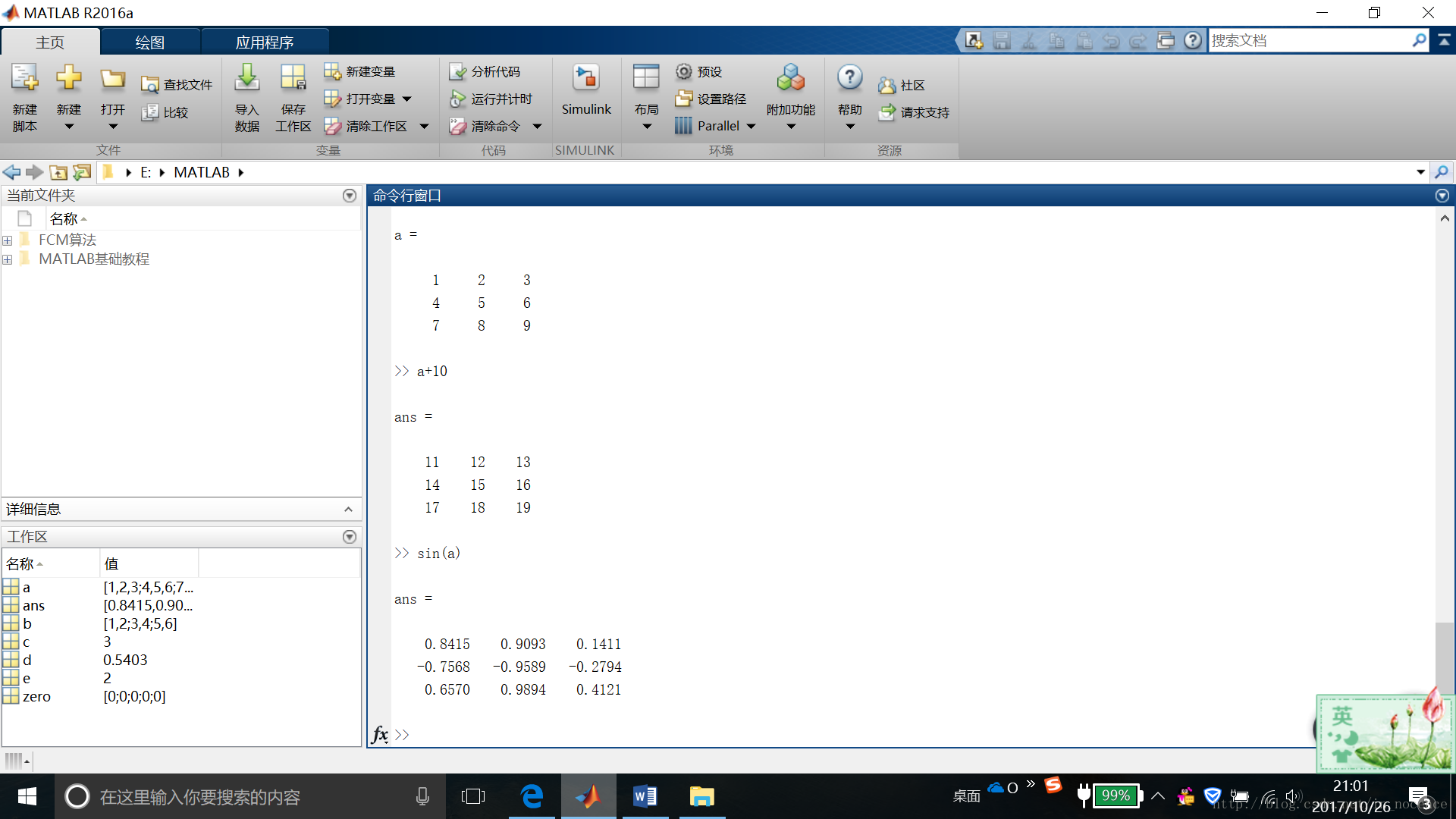This screenshot has height=819, width=1456.
Task: Collapse the 详细信息 details panel
Action: click(348, 509)
